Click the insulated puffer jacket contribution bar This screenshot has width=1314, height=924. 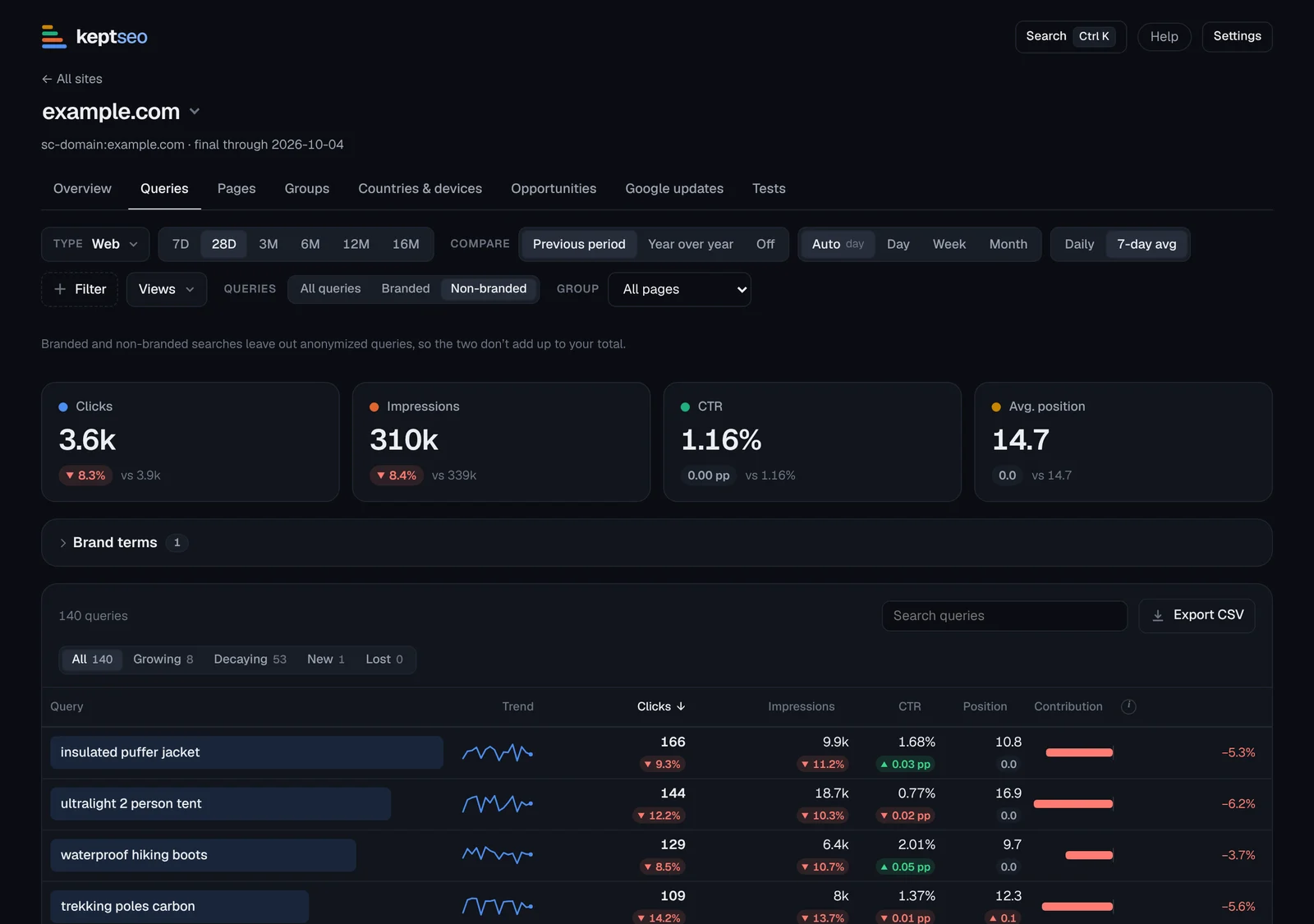(x=1079, y=752)
